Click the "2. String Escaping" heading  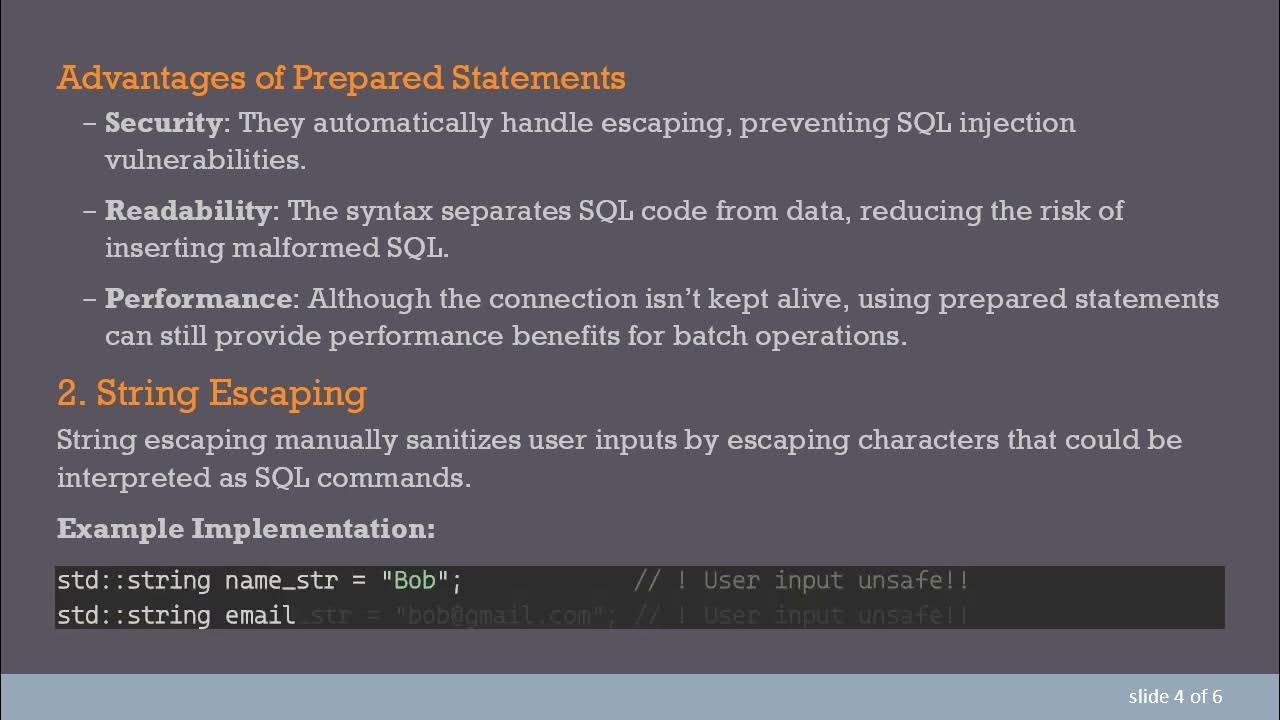tap(211, 393)
